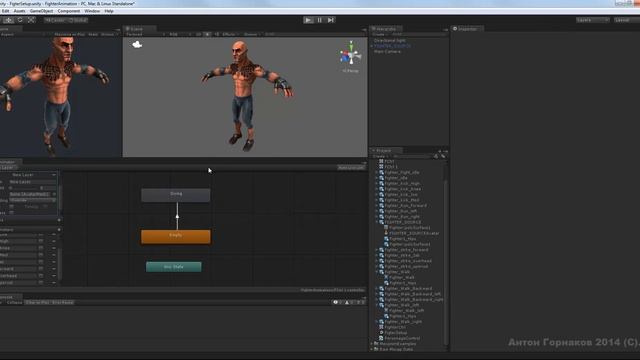Select the PersonageControl script asset

(402, 338)
